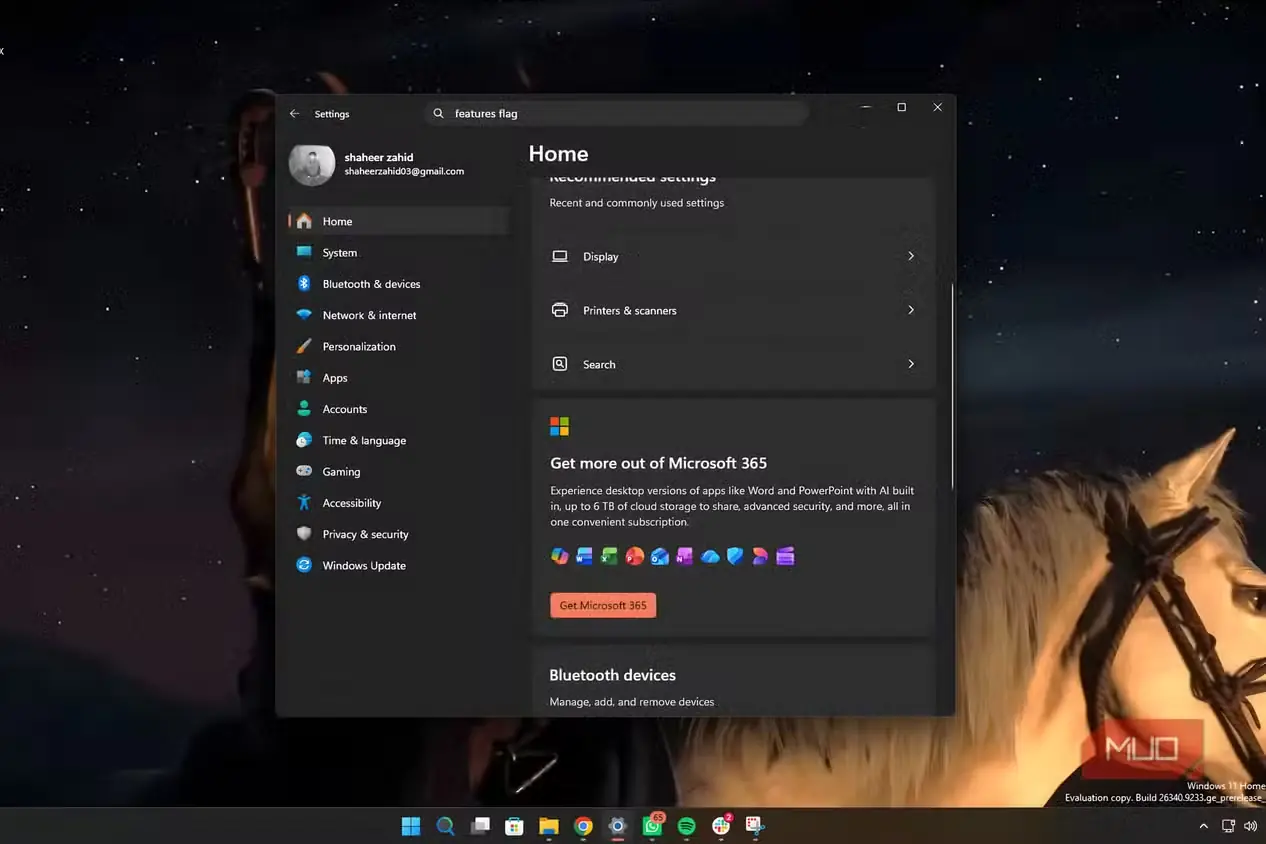Open Google Chrome from the taskbar

pos(583,826)
